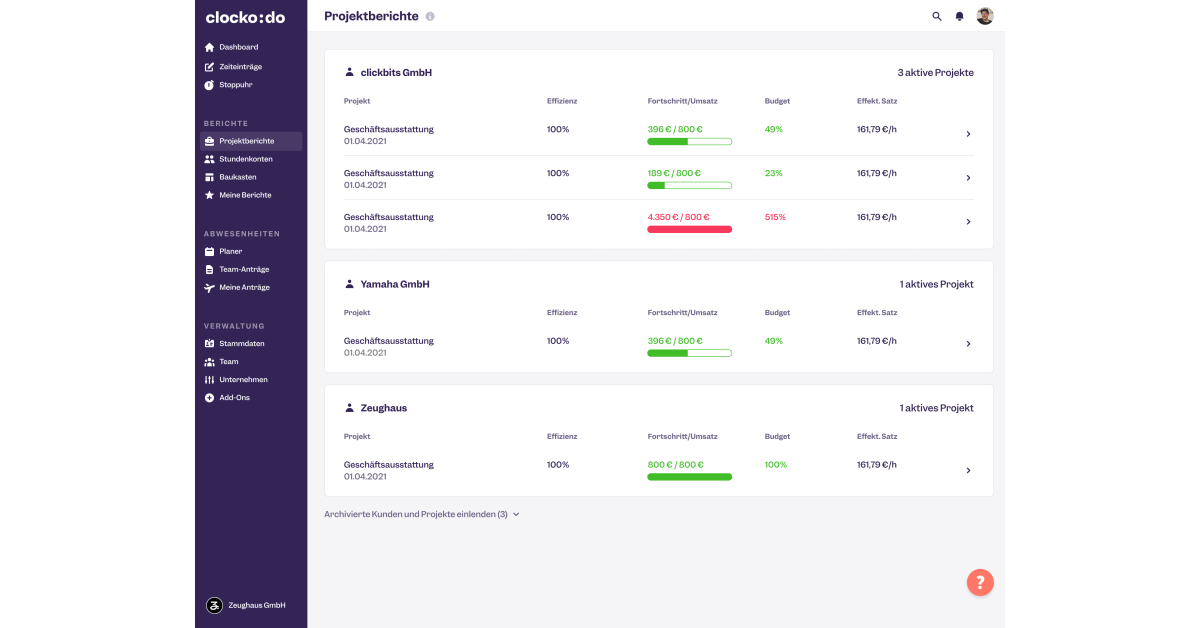Open Stundenkonten via its people icon

pyautogui.click(x=209, y=159)
